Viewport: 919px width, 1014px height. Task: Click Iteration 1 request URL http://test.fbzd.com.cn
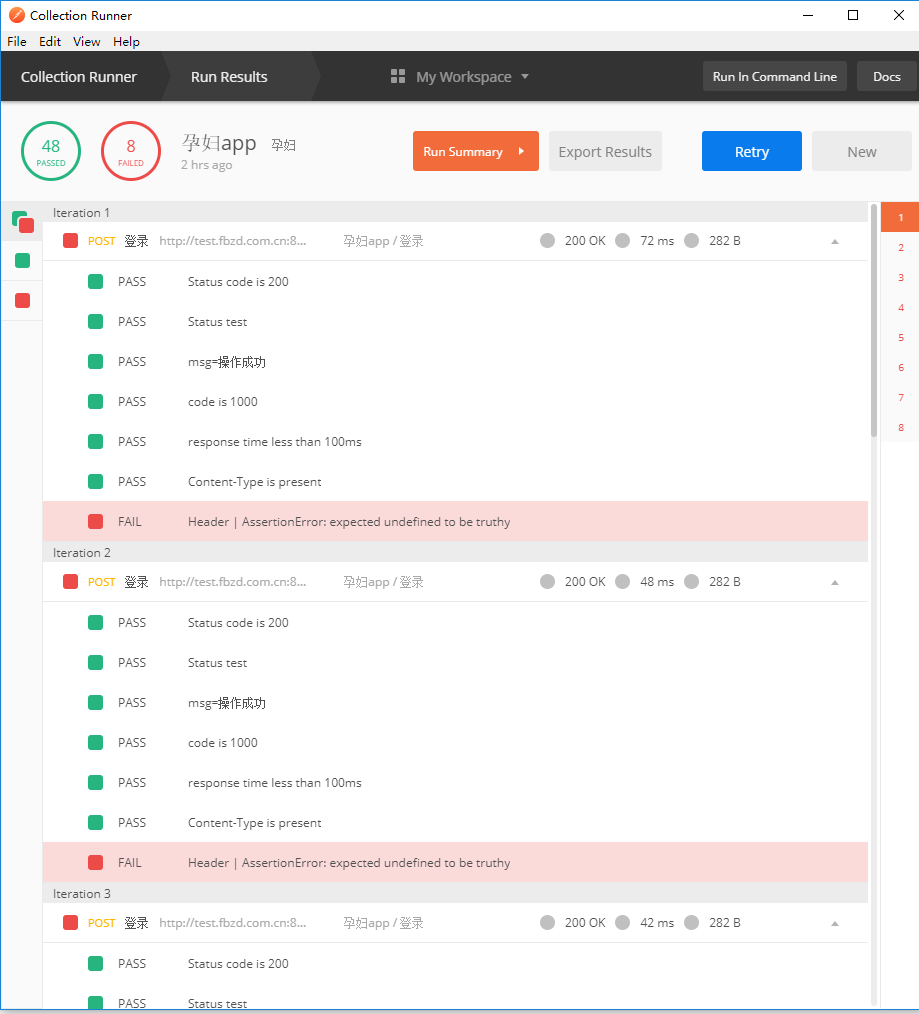pos(233,241)
